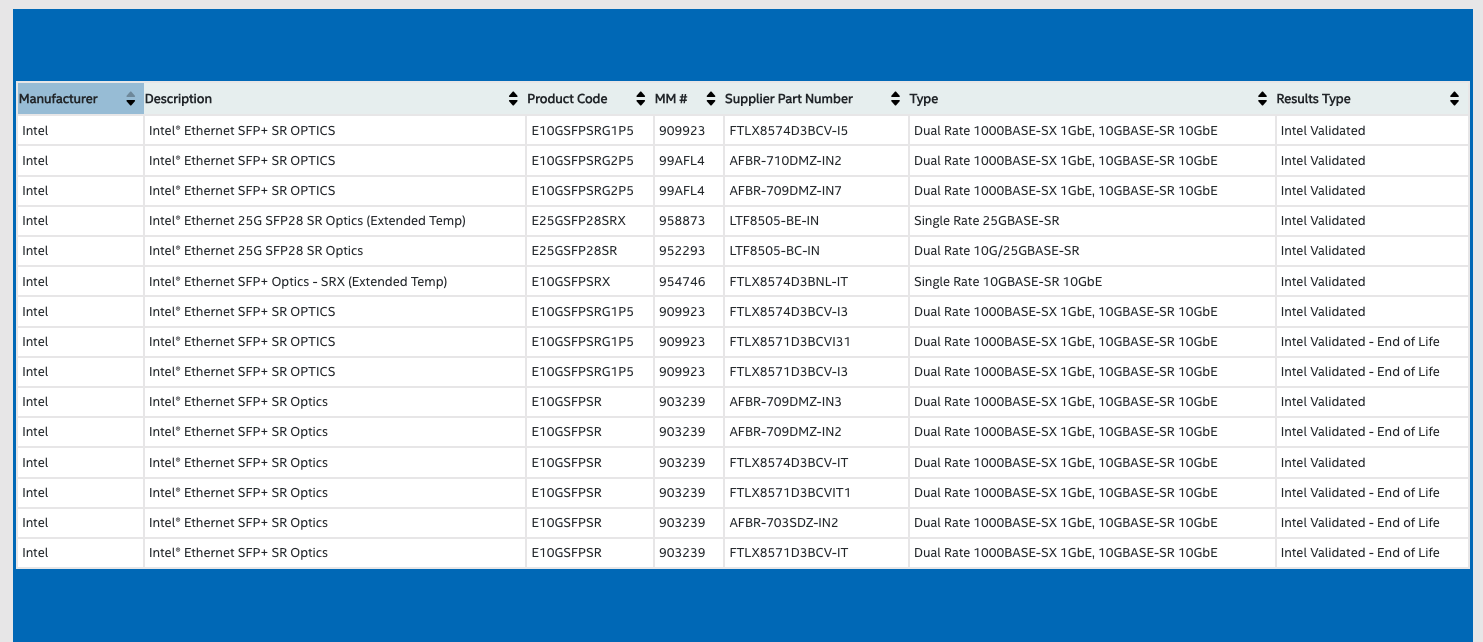Screen dimensions: 1483x642
Task: Click product code E25GSFP28SR
Action: (x=574, y=250)
